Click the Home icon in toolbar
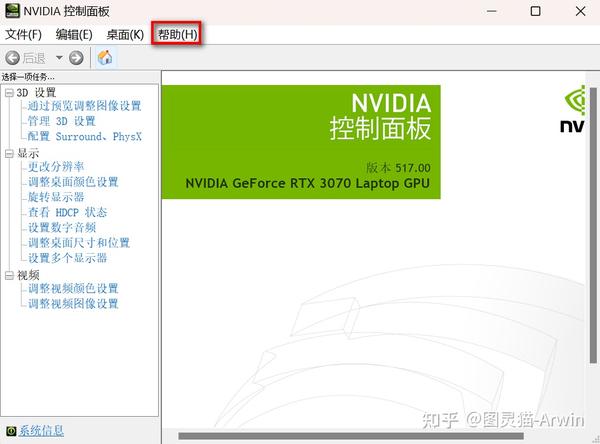This screenshot has height=444, width=600. tap(105, 57)
